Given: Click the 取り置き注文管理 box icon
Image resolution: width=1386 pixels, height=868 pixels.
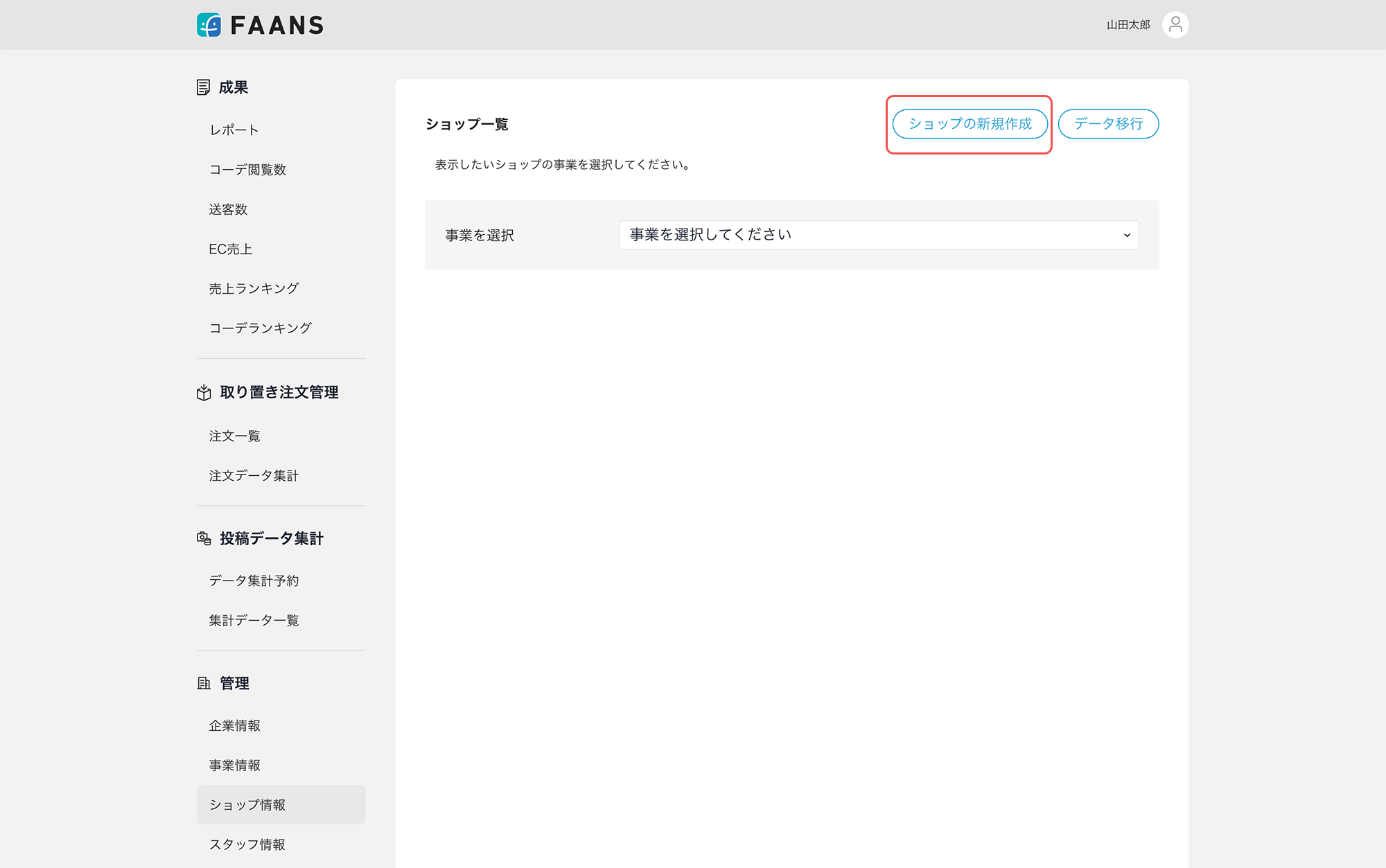Looking at the screenshot, I should click(204, 393).
